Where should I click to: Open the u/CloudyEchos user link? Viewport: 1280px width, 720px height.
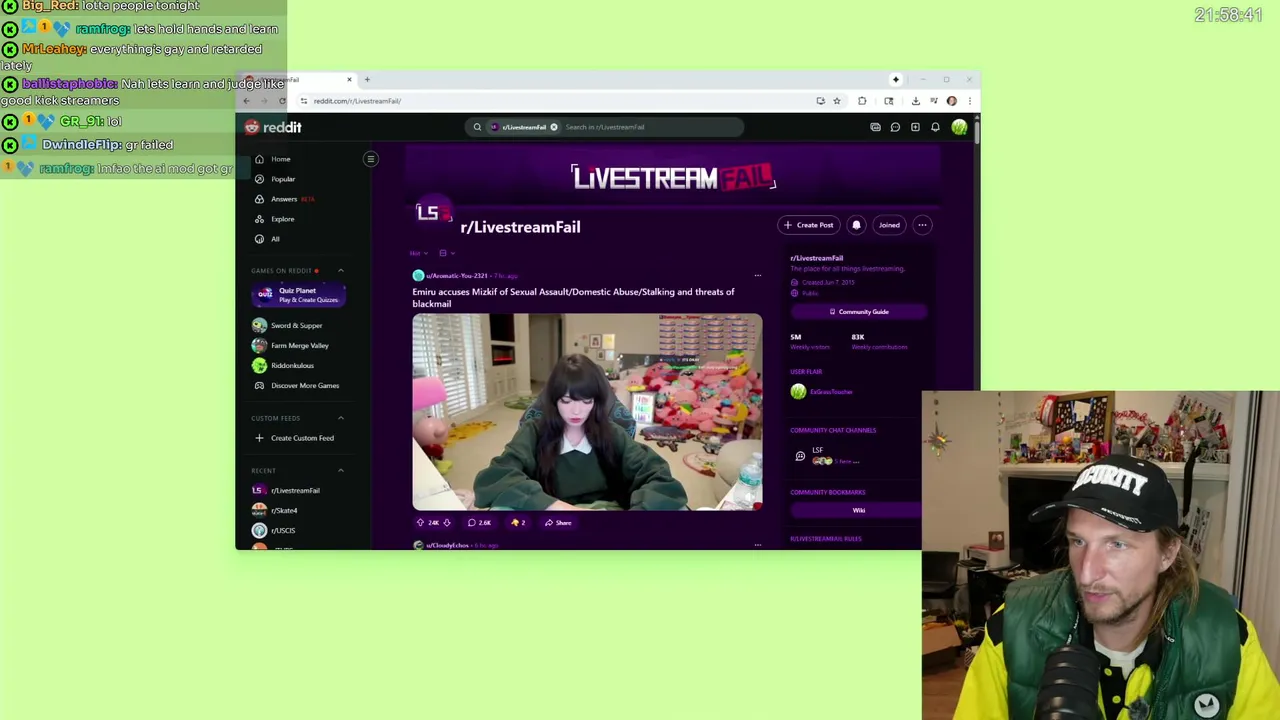pyautogui.click(x=447, y=545)
